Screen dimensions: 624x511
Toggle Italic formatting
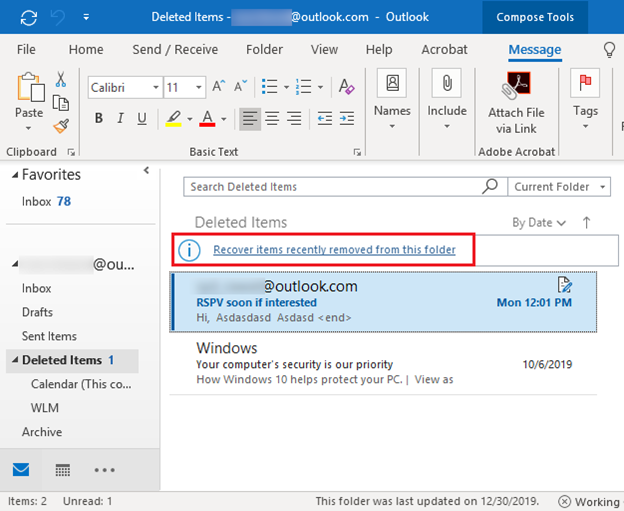click(120, 118)
